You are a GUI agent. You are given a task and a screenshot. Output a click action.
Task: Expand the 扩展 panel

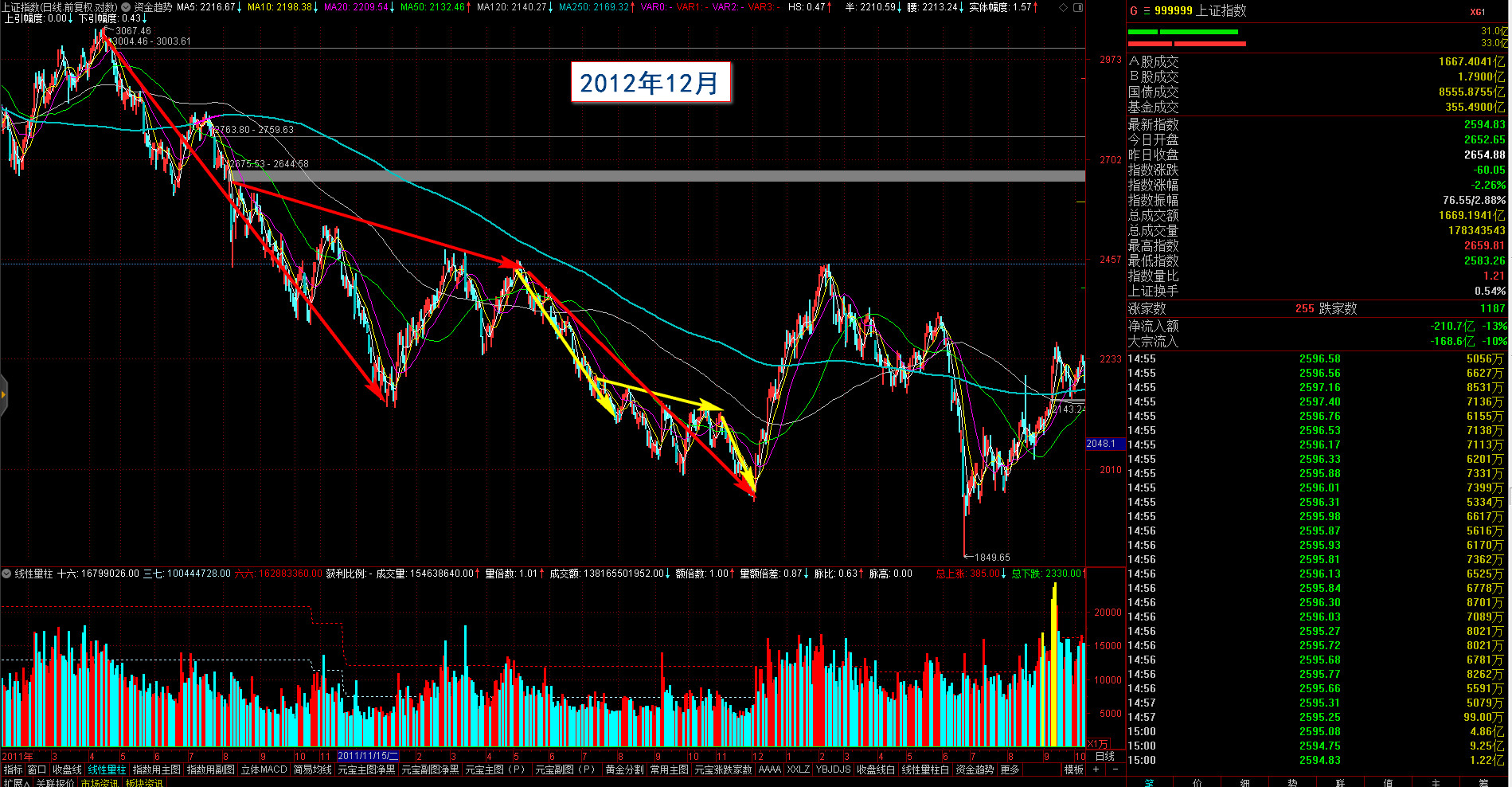coord(16,782)
